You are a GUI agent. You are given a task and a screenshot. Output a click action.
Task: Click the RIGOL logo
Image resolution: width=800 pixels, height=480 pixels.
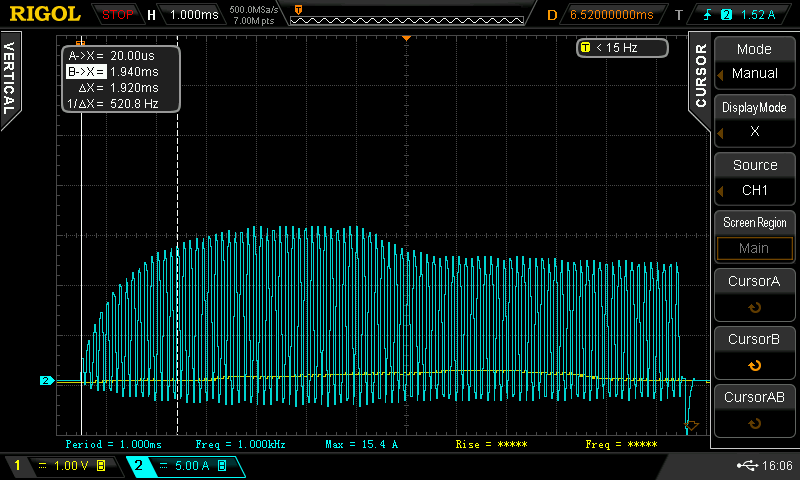[45, 14]
